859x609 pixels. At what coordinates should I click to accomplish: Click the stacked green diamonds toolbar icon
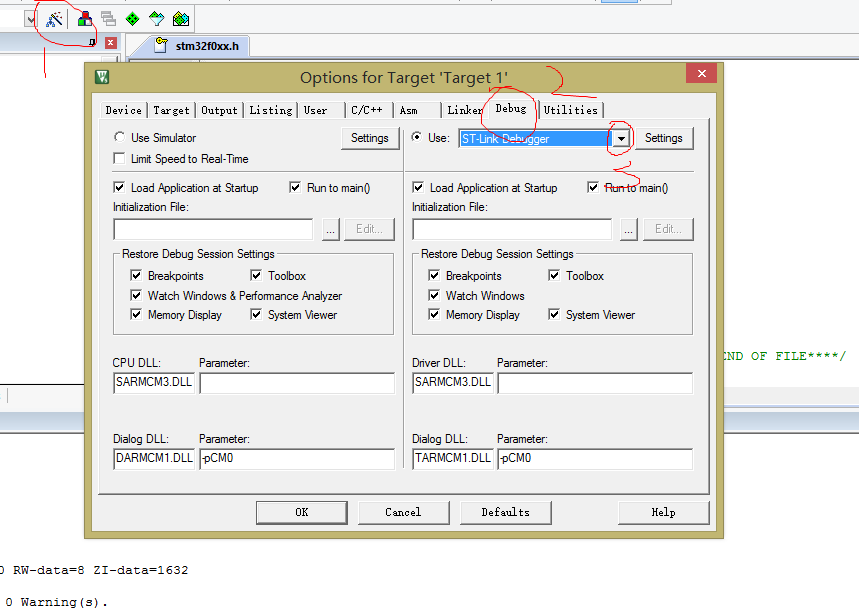tap(180, 18)
